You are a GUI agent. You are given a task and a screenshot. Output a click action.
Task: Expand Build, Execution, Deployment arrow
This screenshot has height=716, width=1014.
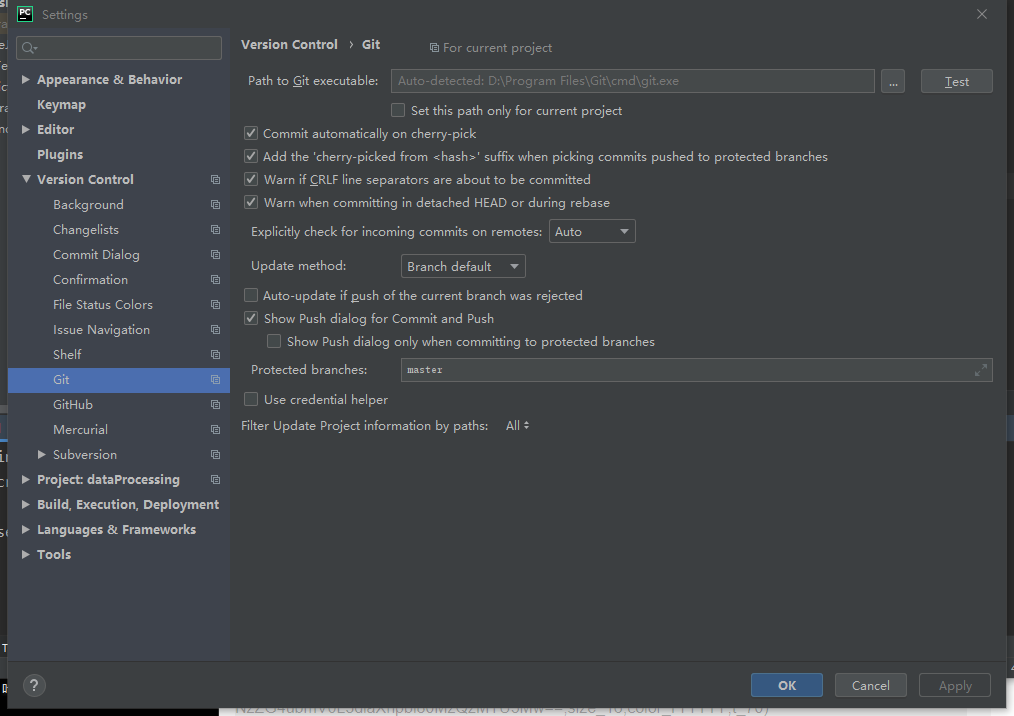tap(25, 504)
